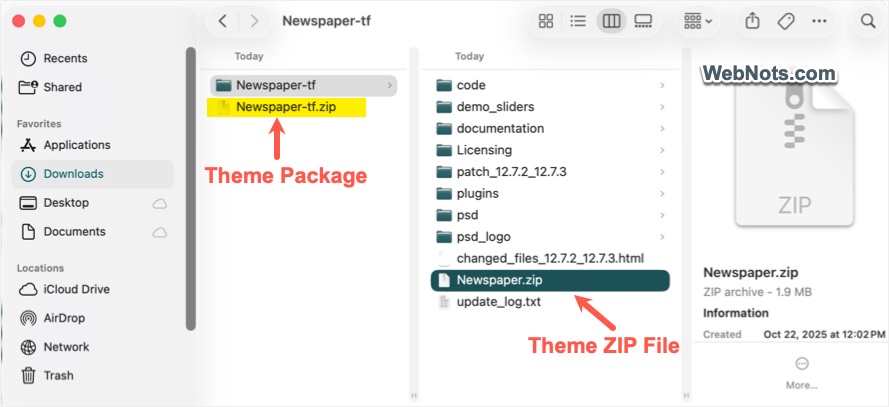Select the psd_logo folder
The height and width of the screenshot is (407, 889).
click(x=551, y=237)
